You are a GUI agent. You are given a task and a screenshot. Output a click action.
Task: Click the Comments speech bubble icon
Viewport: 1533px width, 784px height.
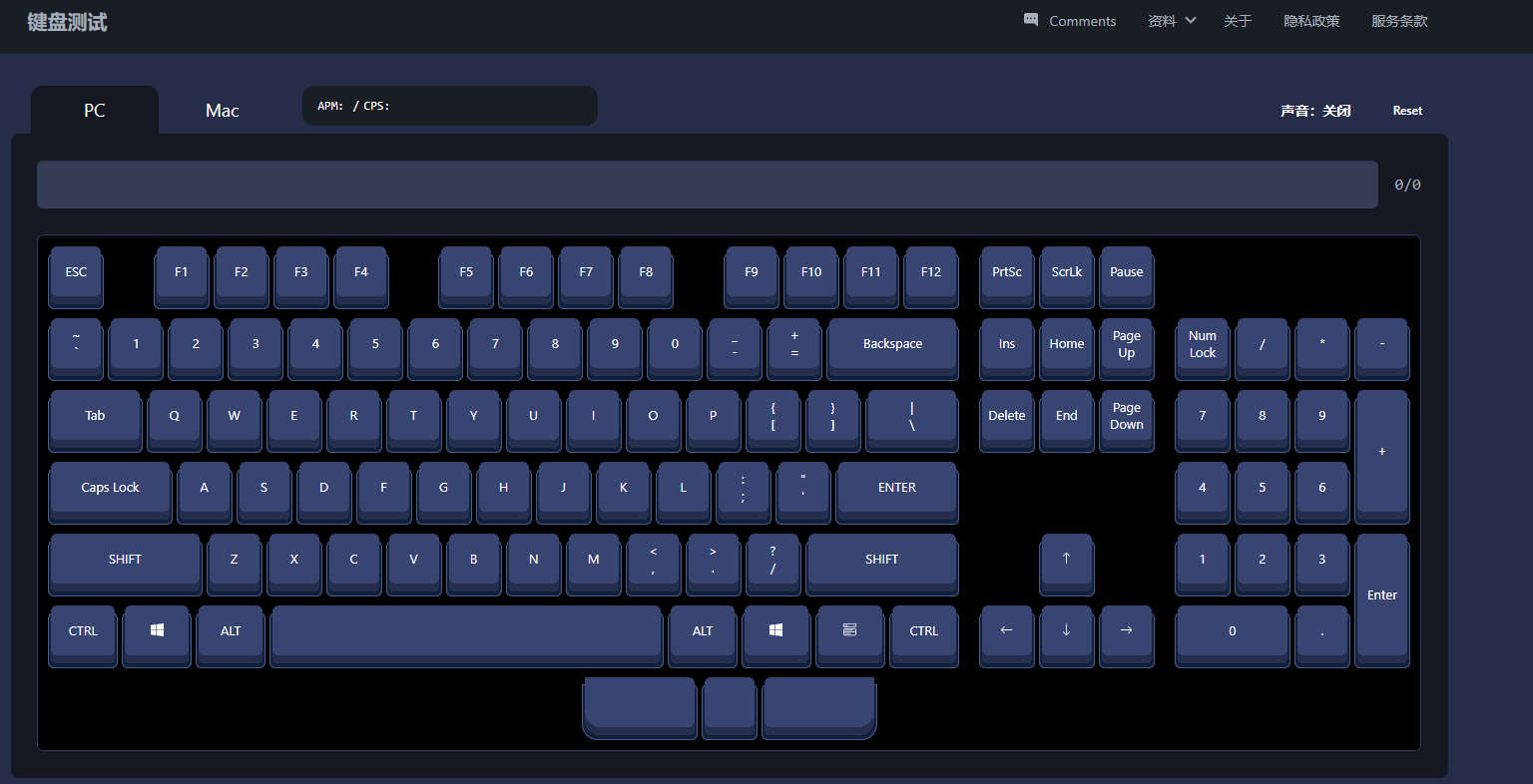coord(1031,20)
